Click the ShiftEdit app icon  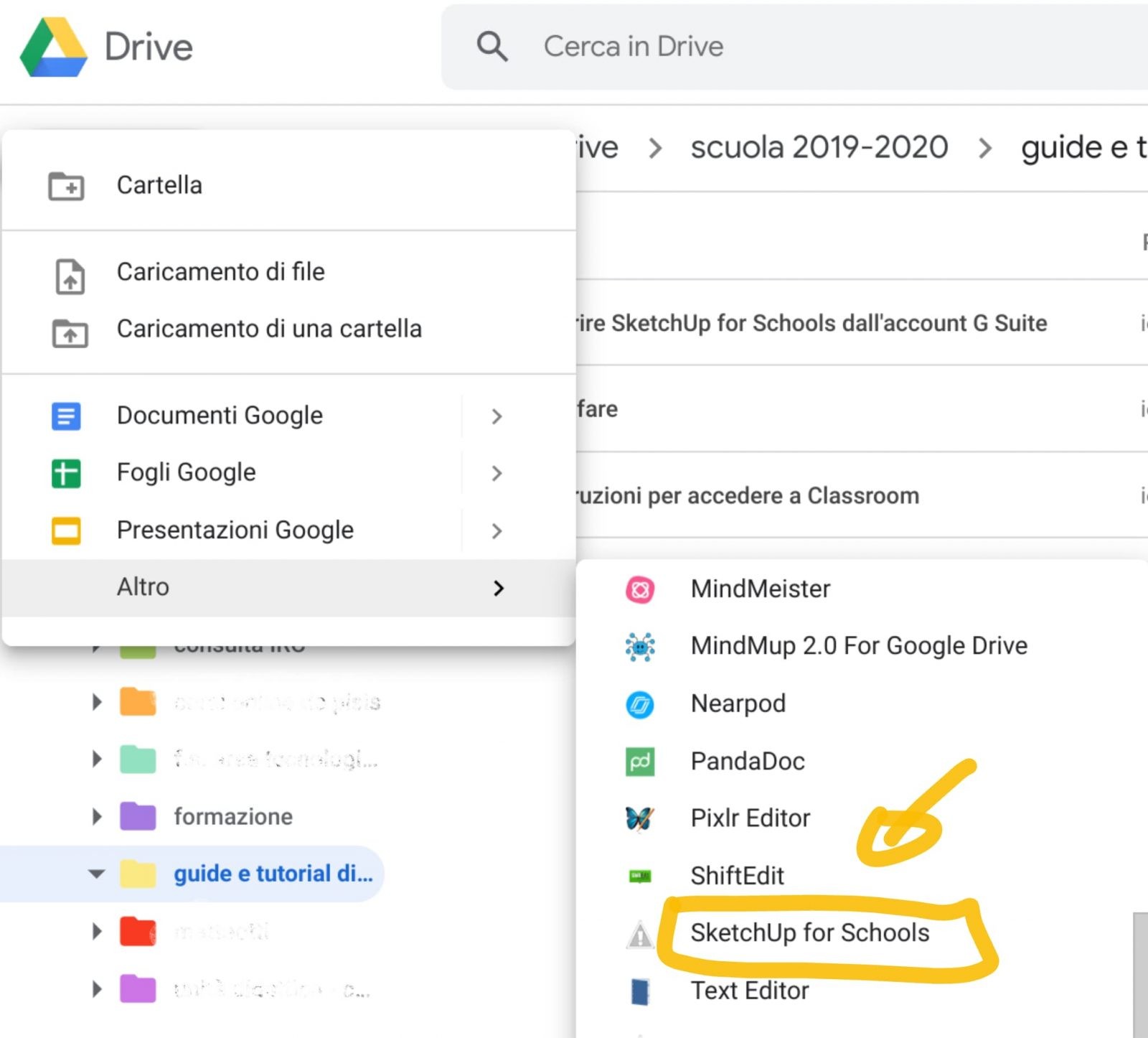639,876
